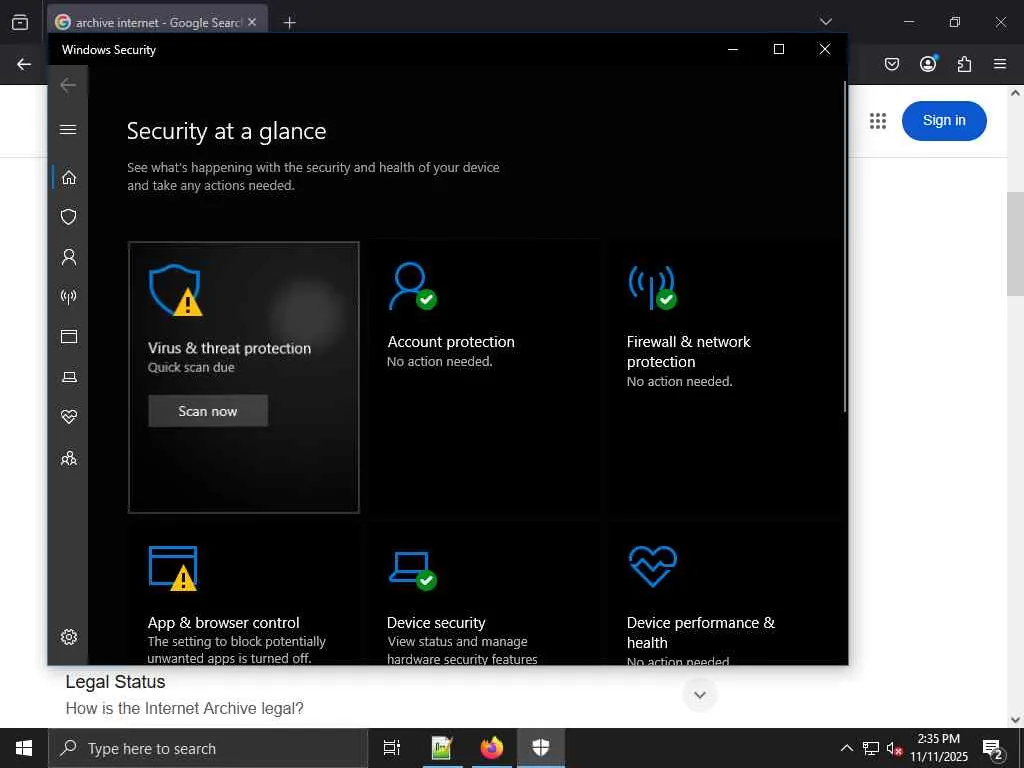Click App & browser control tile icon

[x=174, y=568]
